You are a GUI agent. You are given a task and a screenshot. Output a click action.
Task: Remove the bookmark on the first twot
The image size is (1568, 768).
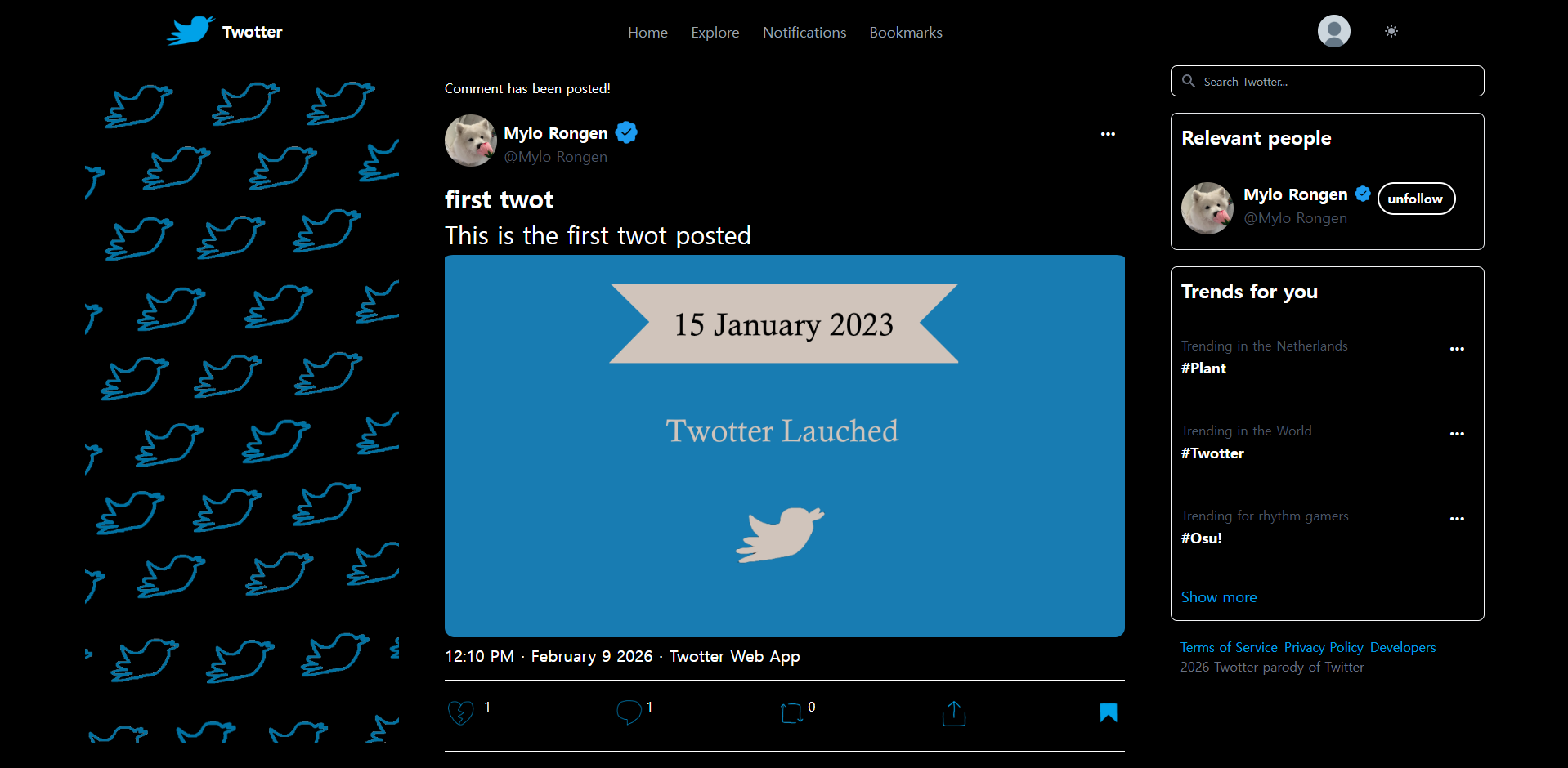pyautogui.click(x=1108, y=712)
